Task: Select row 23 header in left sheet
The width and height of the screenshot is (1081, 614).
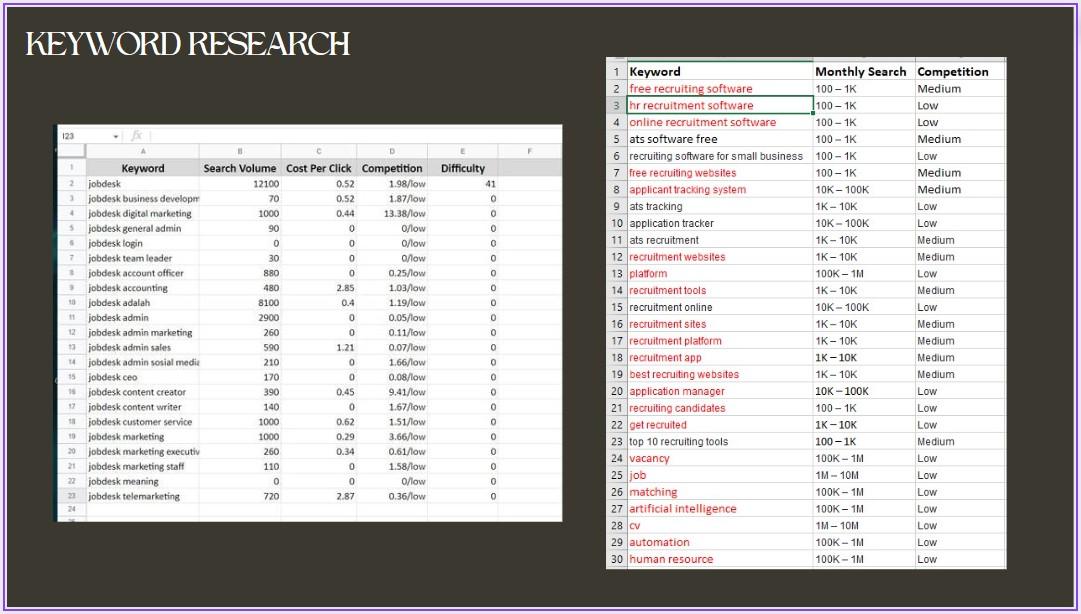Action: [x=71, y=496]
